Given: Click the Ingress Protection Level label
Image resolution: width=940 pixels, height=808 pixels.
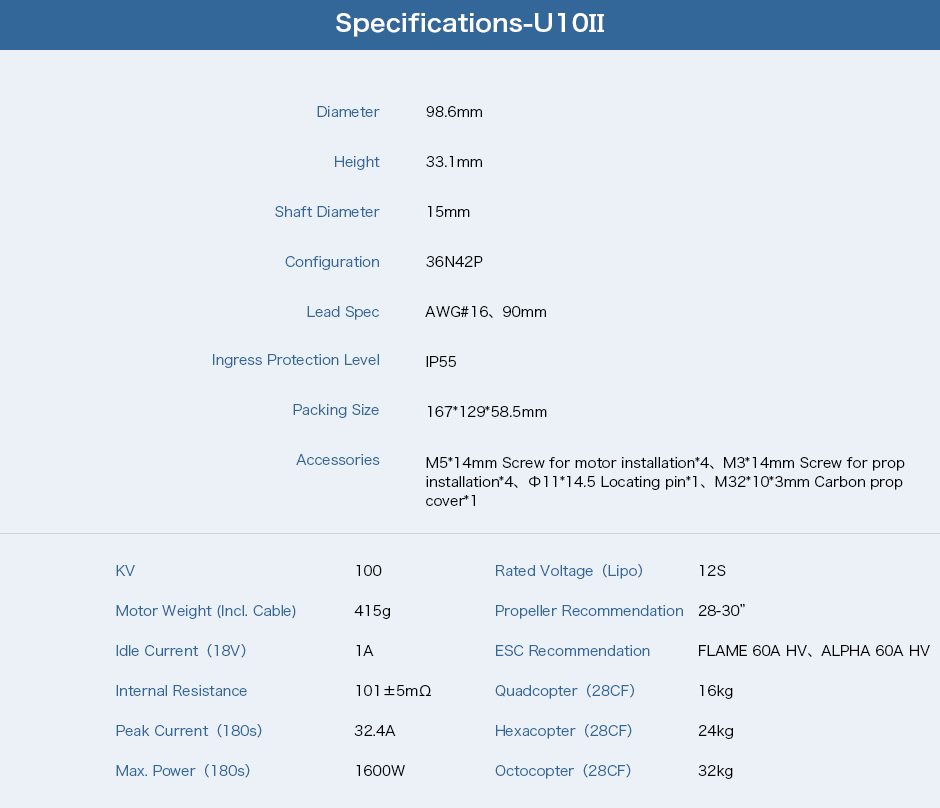Looking at the screenshot, I should click(295, 360).
